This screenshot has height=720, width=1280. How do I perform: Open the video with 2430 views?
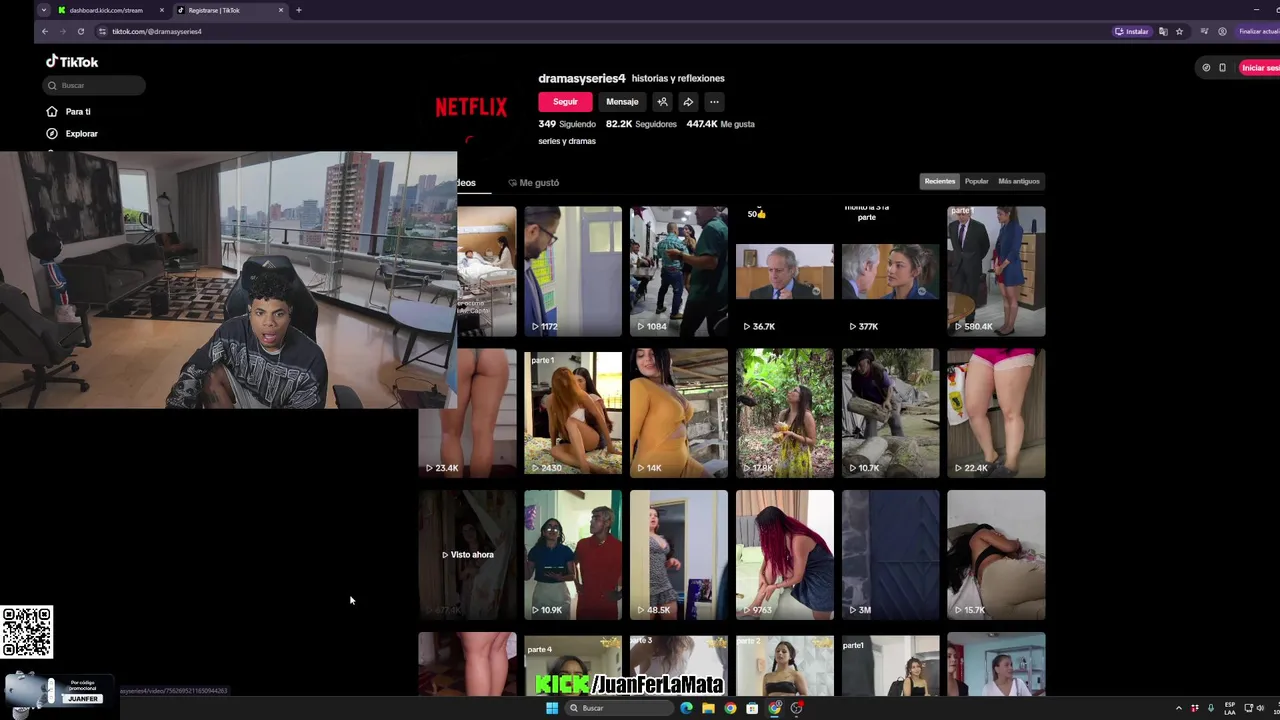pos(573,413)
